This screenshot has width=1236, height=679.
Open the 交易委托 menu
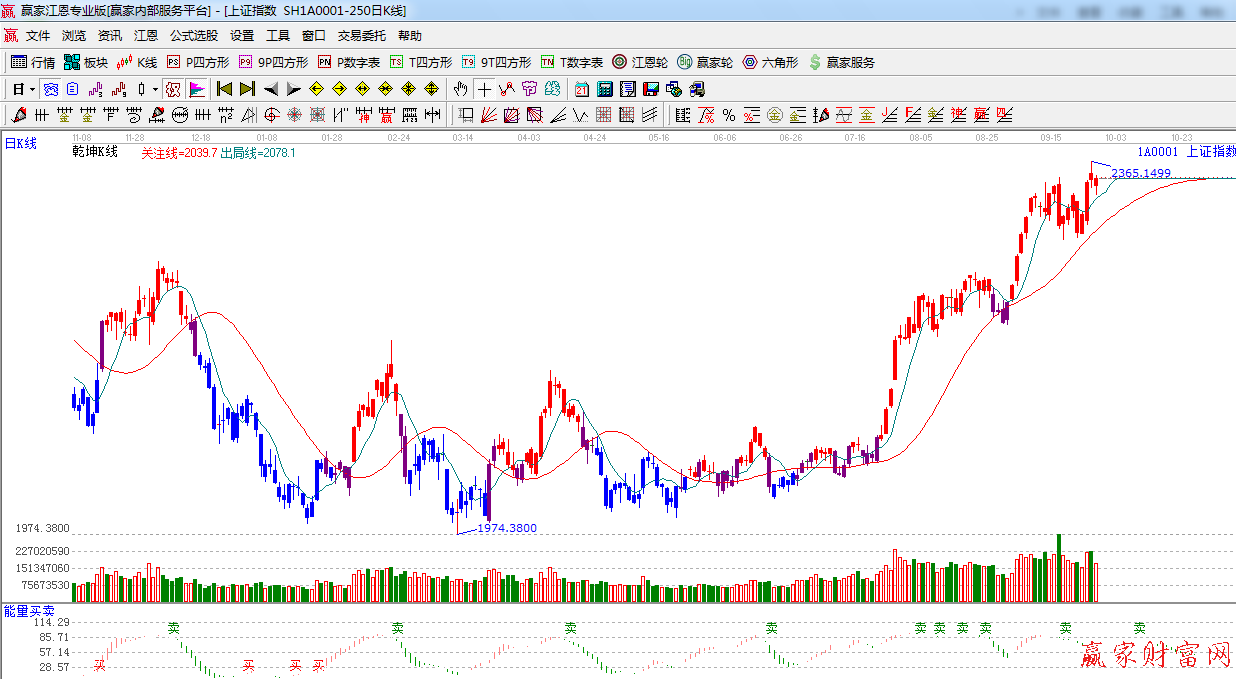(x=361, y=36)
